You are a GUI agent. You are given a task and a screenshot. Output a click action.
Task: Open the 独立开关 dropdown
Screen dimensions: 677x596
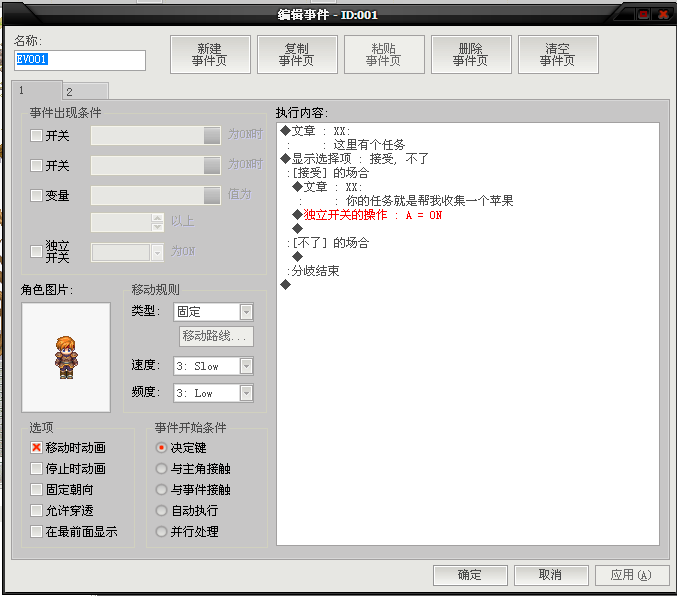tap(157, 253)
